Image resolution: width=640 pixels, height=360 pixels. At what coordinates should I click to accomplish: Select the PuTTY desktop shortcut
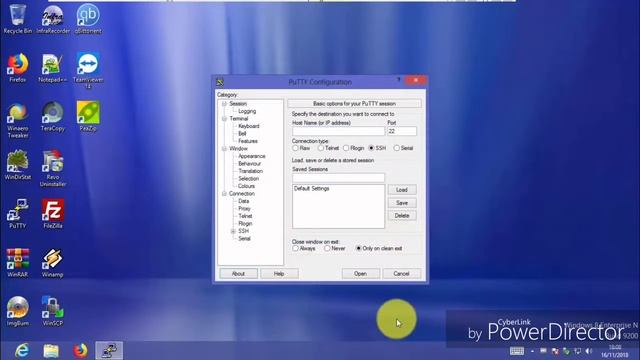click(x=18, y=213)
